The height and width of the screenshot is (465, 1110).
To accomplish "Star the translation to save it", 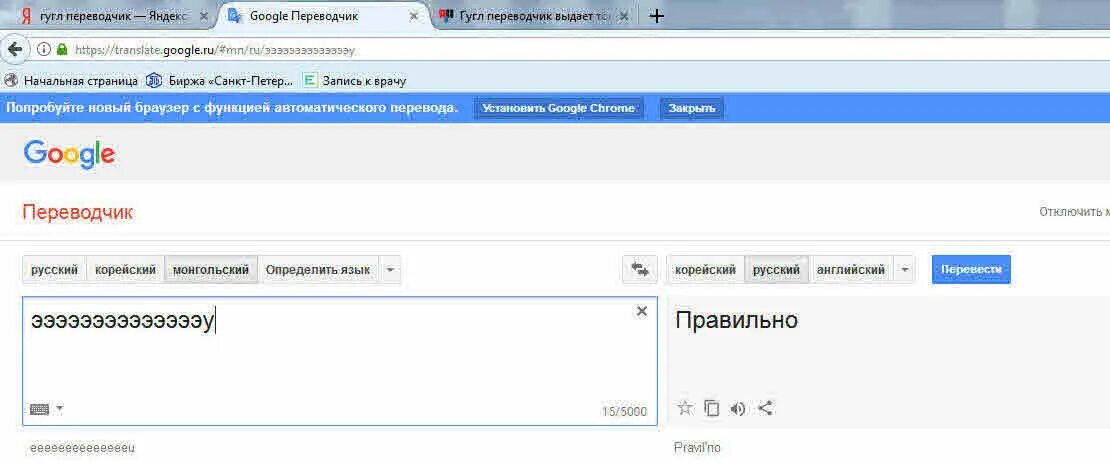I will [x=685, y=408].
